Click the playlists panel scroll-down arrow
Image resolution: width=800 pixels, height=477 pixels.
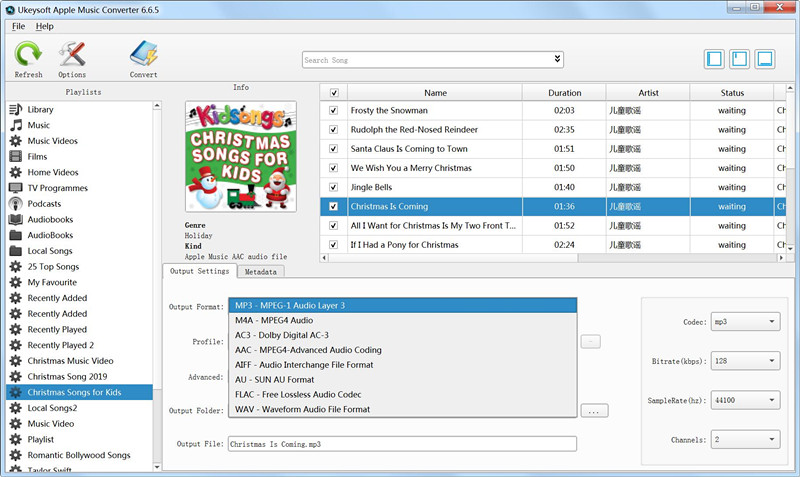click(157, 466)
